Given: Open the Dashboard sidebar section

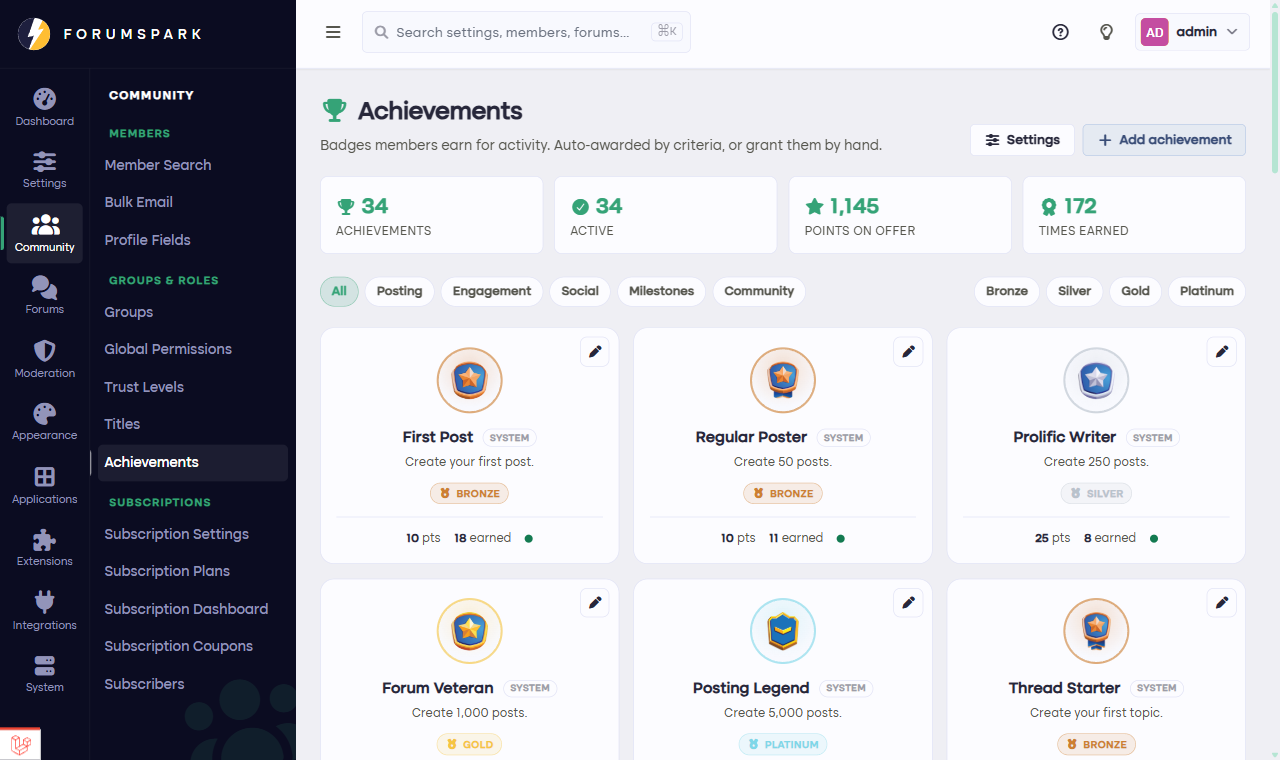Looking at the screenshot, I should (44, 108).
